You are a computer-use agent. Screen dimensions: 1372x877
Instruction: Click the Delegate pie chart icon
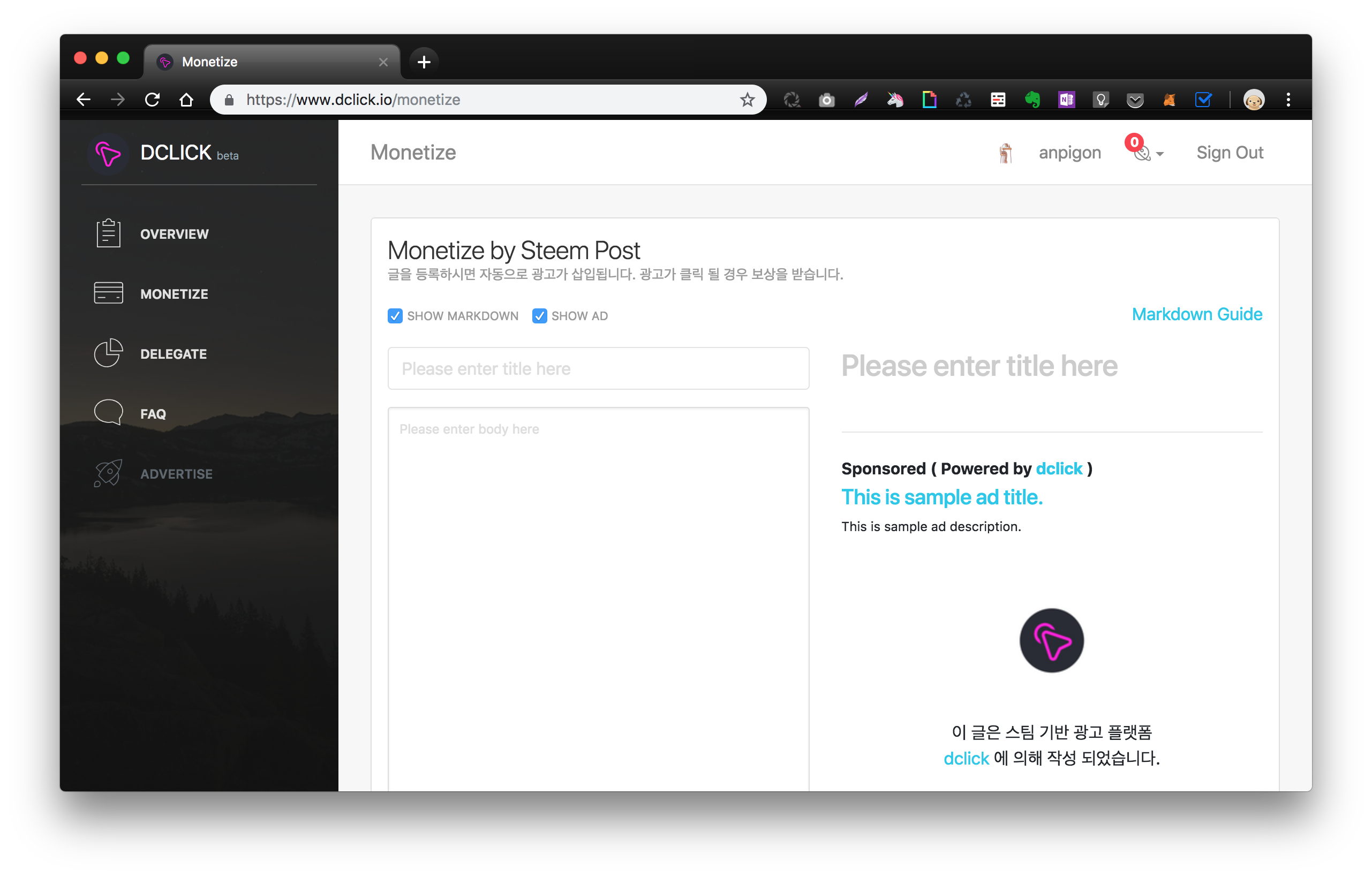(x=108, y=353)
